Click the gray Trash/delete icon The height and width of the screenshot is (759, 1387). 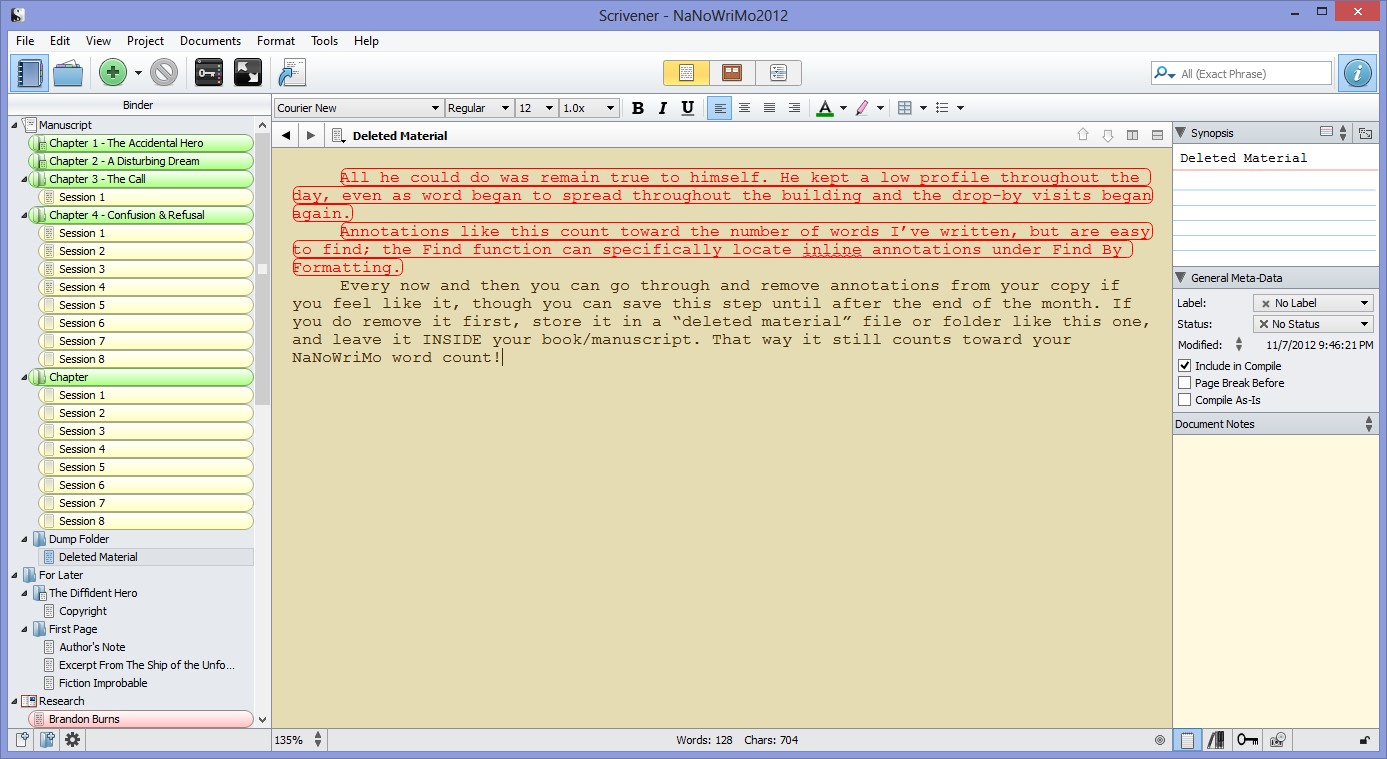pos(164,73)
